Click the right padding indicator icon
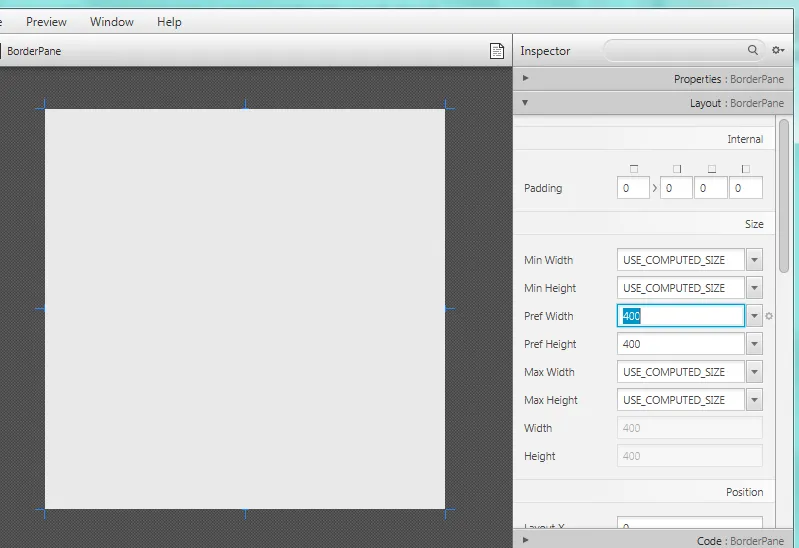Screen dimensions: 799x548 tap(677, 169)
